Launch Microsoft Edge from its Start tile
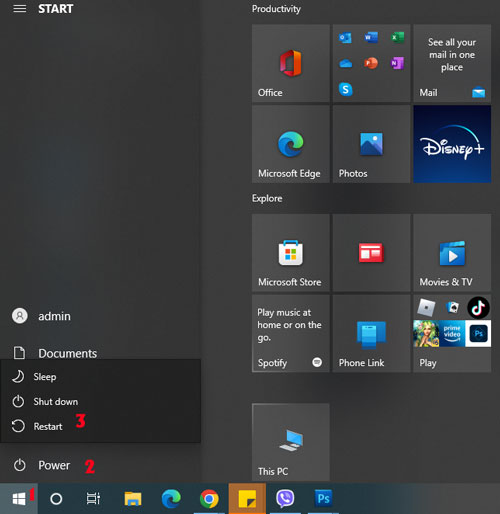500x514 pixels. [291, 144]
